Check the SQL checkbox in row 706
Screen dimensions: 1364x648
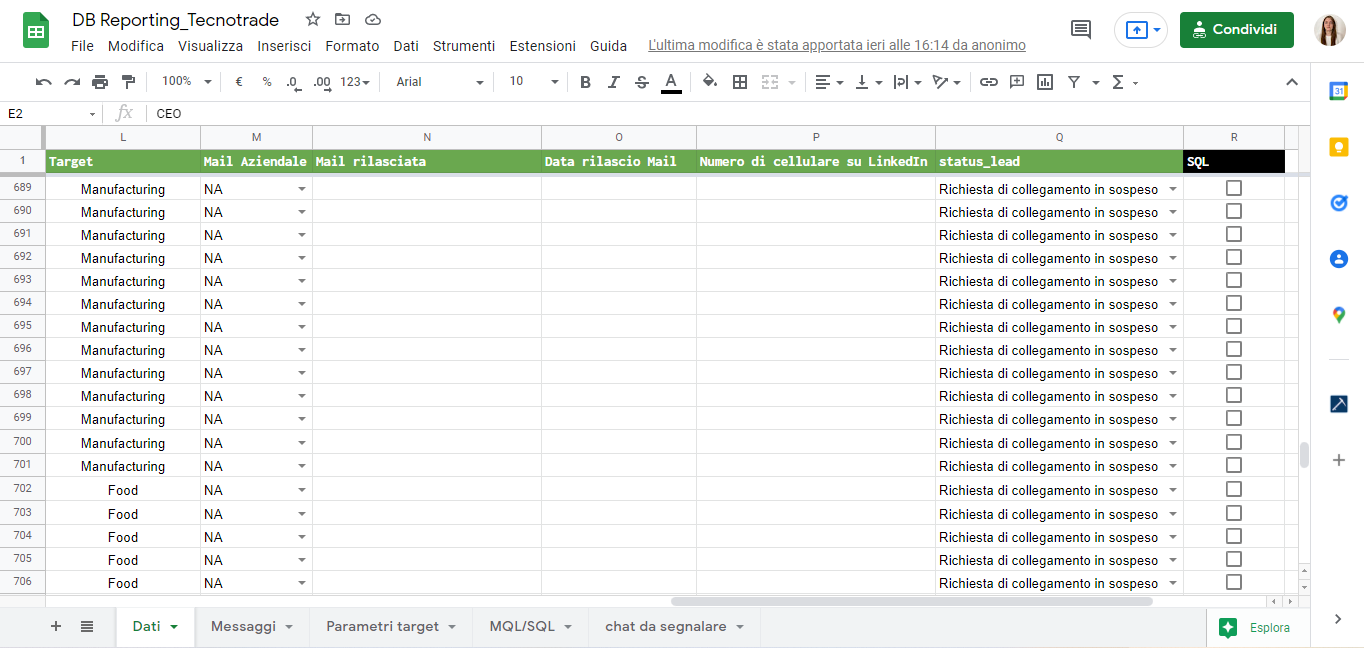tap(1234, 582)
